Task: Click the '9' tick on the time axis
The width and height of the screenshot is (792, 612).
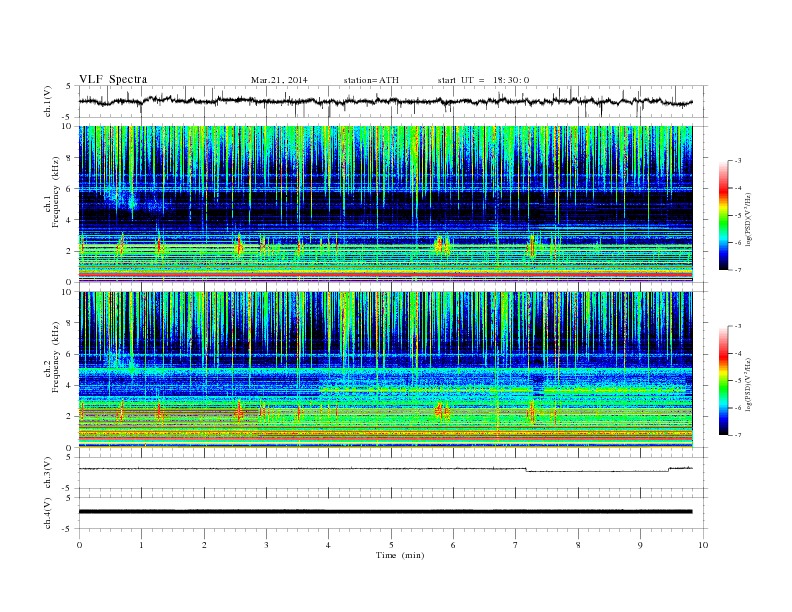Action: click(x=640, y=545)
